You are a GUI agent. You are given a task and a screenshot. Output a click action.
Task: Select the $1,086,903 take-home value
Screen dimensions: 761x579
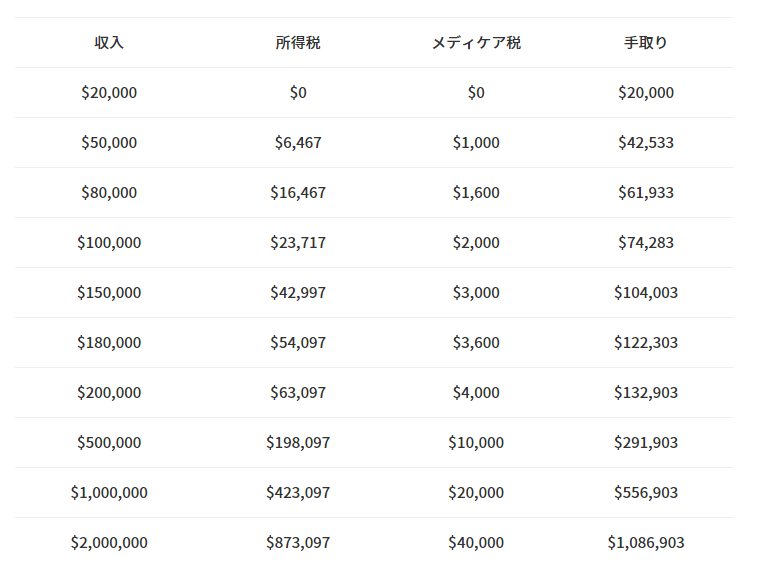[x=646, y=543]
